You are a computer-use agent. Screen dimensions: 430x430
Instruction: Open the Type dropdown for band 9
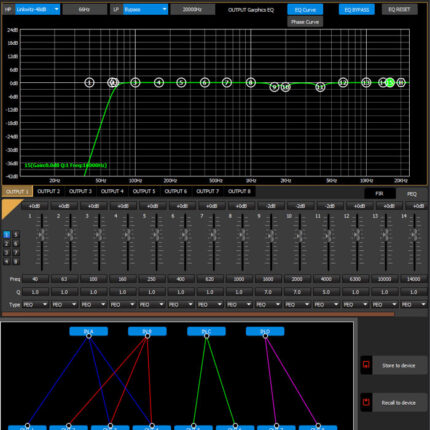click(x=268, y=304)
